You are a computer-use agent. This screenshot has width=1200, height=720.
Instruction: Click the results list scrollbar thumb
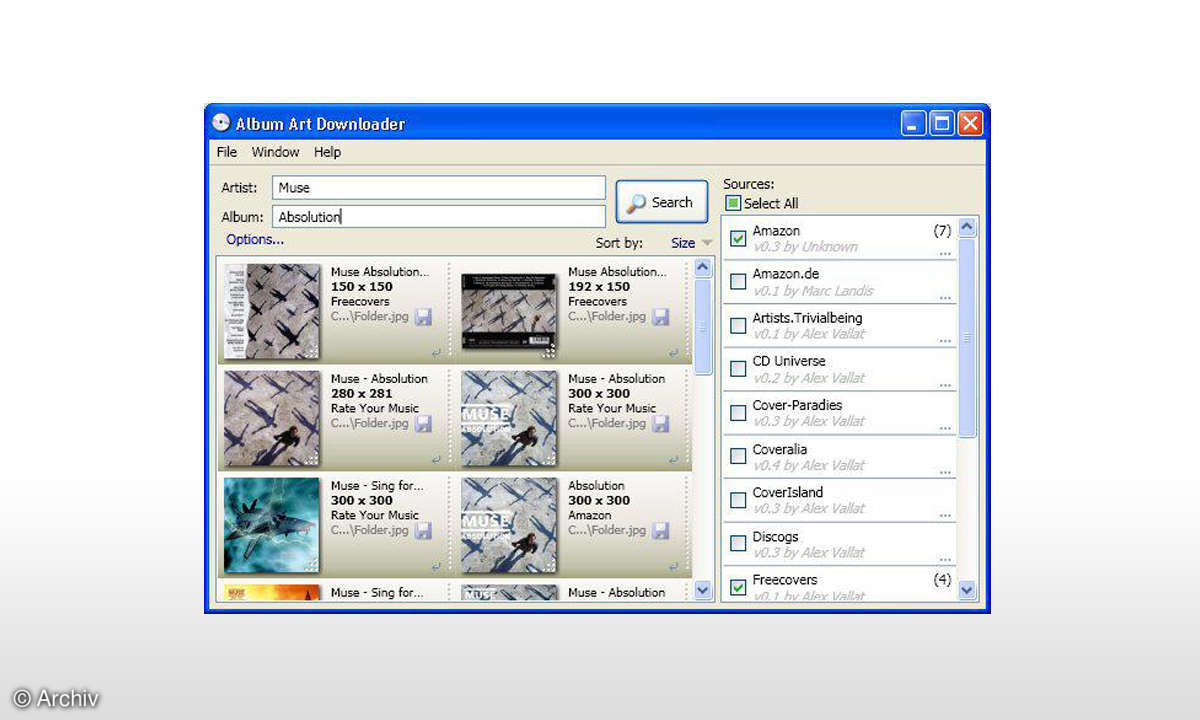point(702,326)
